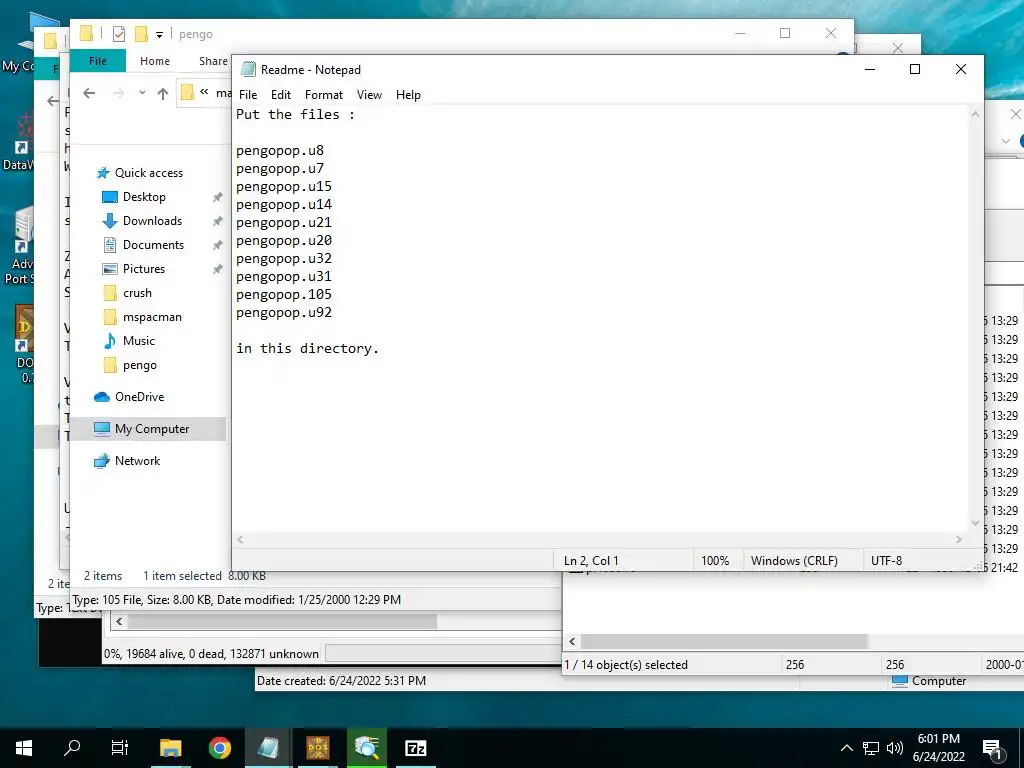Open the Help menu in Notepad

coord(408,95)
